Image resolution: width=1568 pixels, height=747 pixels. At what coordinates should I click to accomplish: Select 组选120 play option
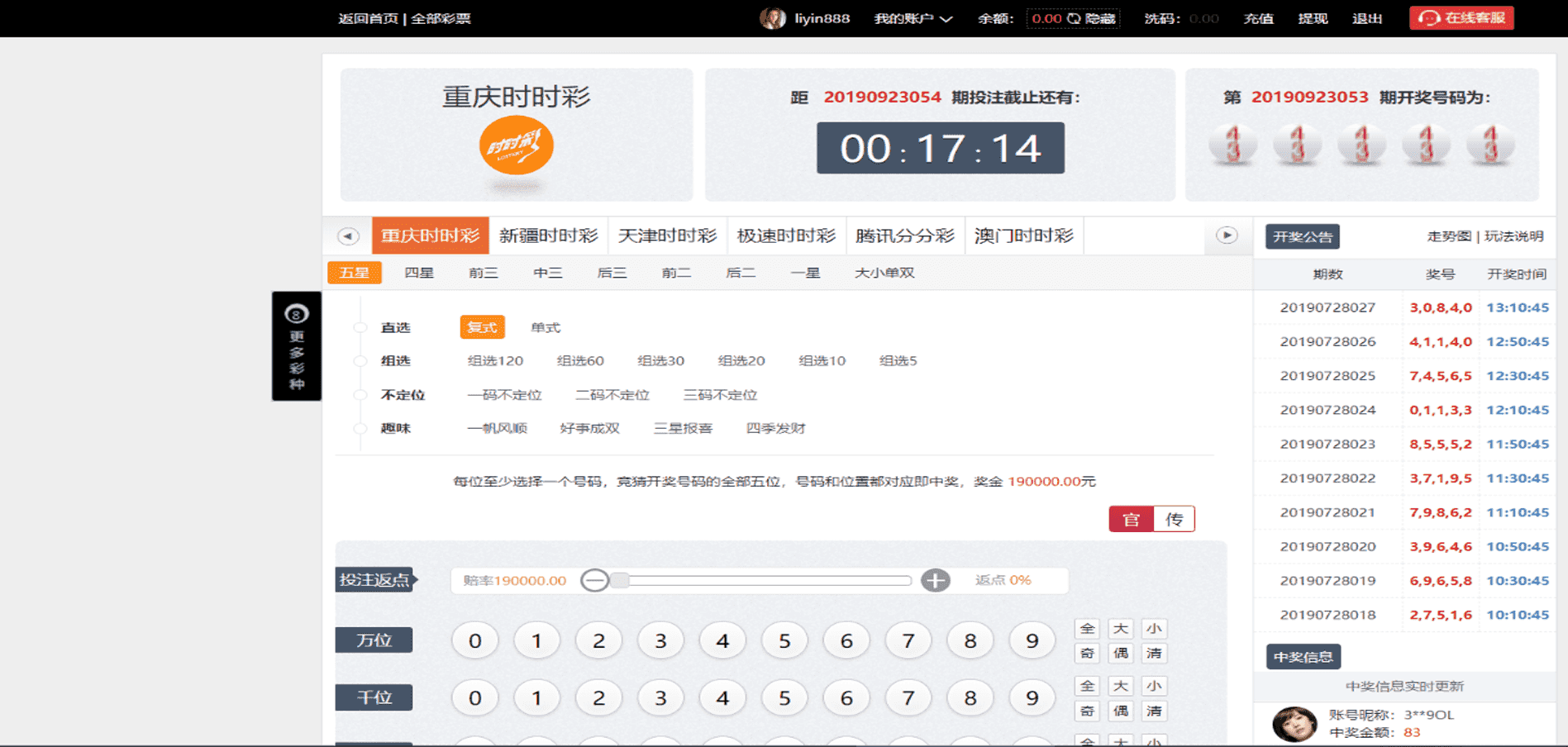pyautogui.click(x=495, y=360)
